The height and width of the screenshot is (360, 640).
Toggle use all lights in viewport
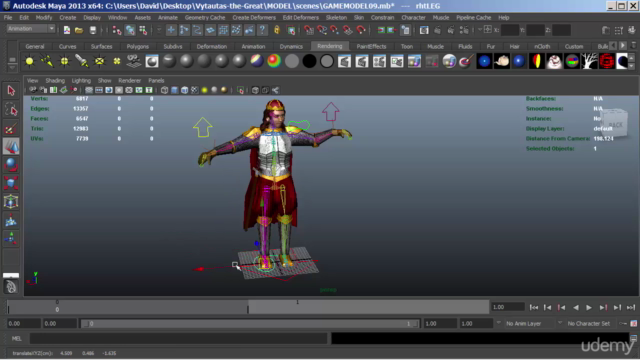coord(204,90)
